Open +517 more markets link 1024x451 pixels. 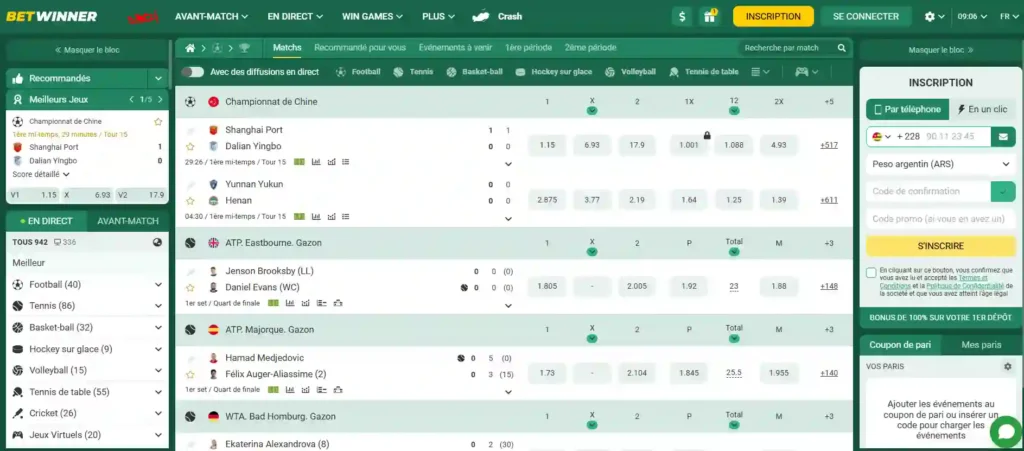(x=829, y=146)
